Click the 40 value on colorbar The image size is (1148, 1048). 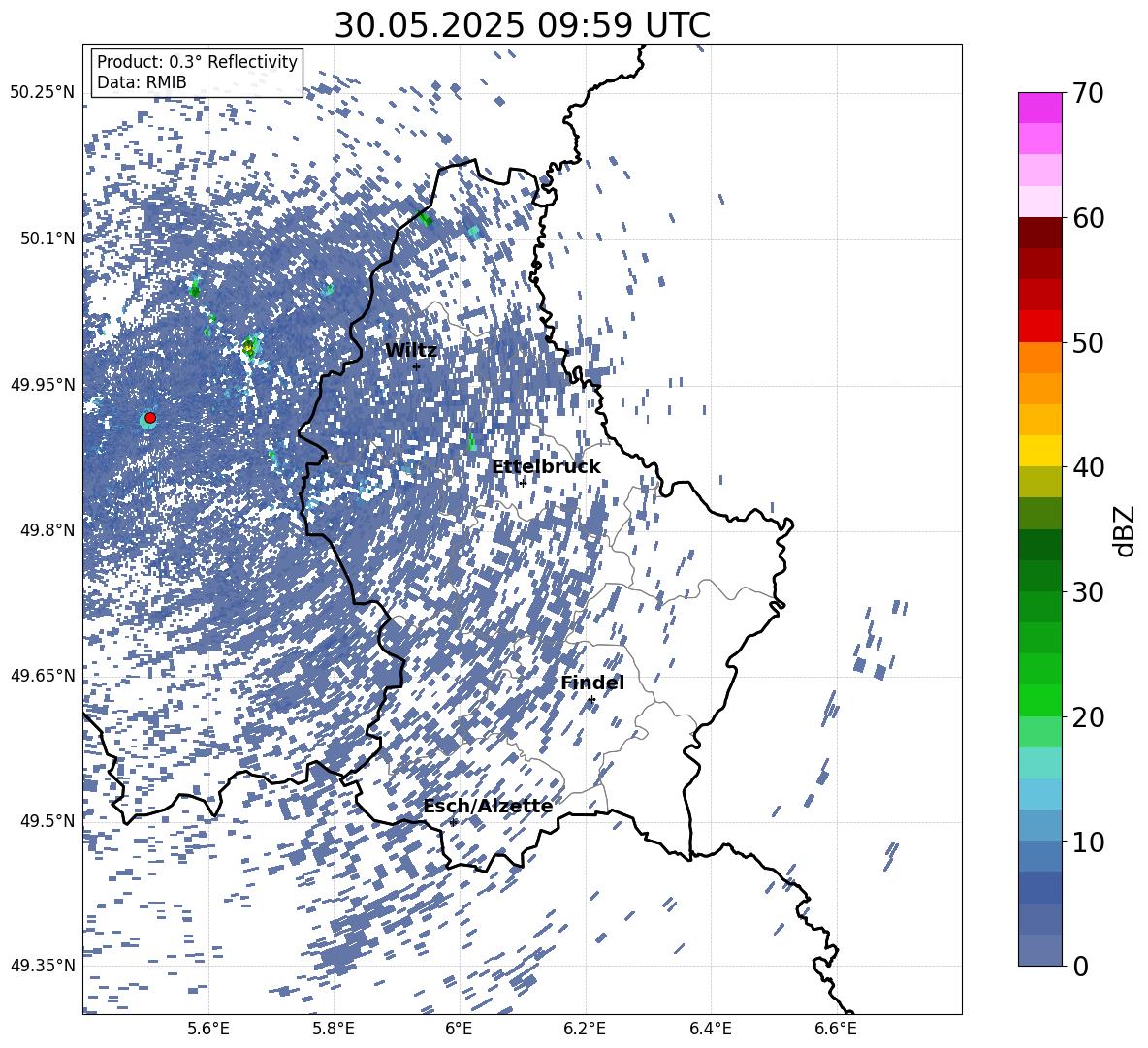tap(1088, 467)
